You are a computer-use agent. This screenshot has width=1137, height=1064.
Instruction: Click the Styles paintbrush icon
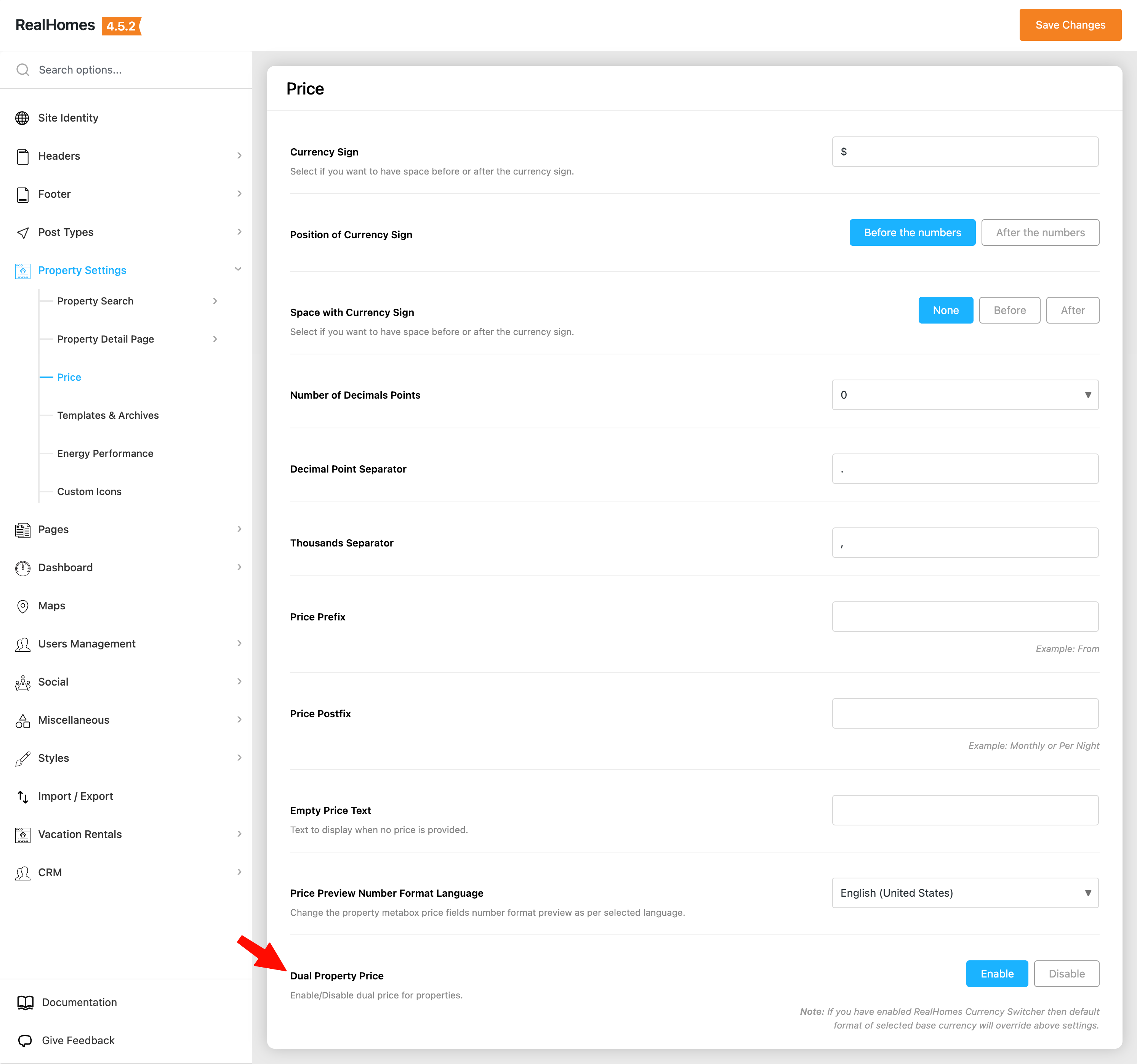[22, 758]
